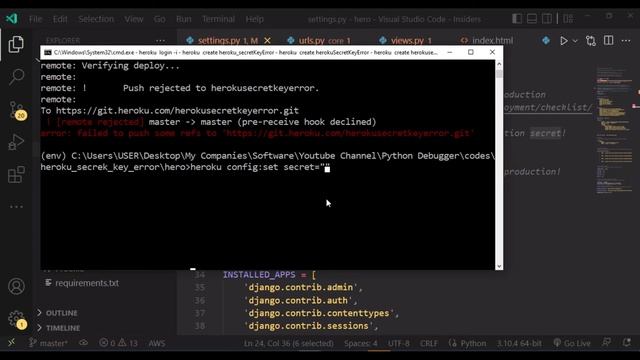Image resolution: width=640 pixels, height=360 pixels.
Task: Open the File menu
Action: [36, 19]
